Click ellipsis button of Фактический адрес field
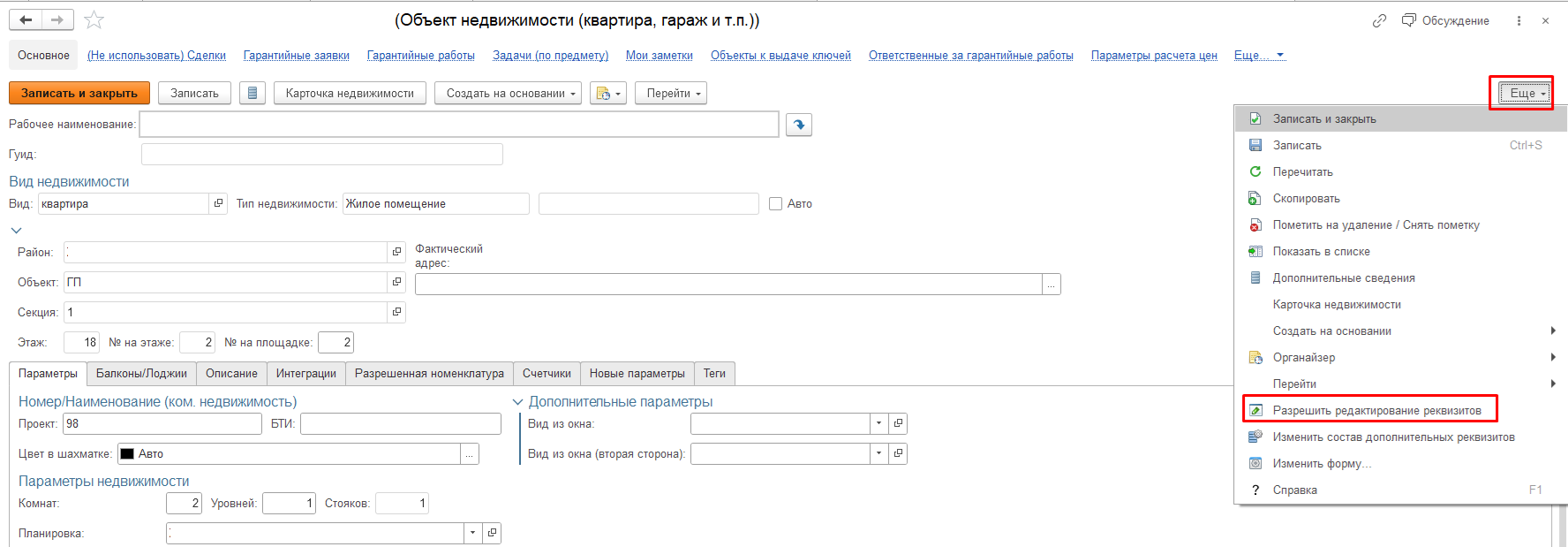This screenshot has height=547, width=1568. pos(1051,285)
